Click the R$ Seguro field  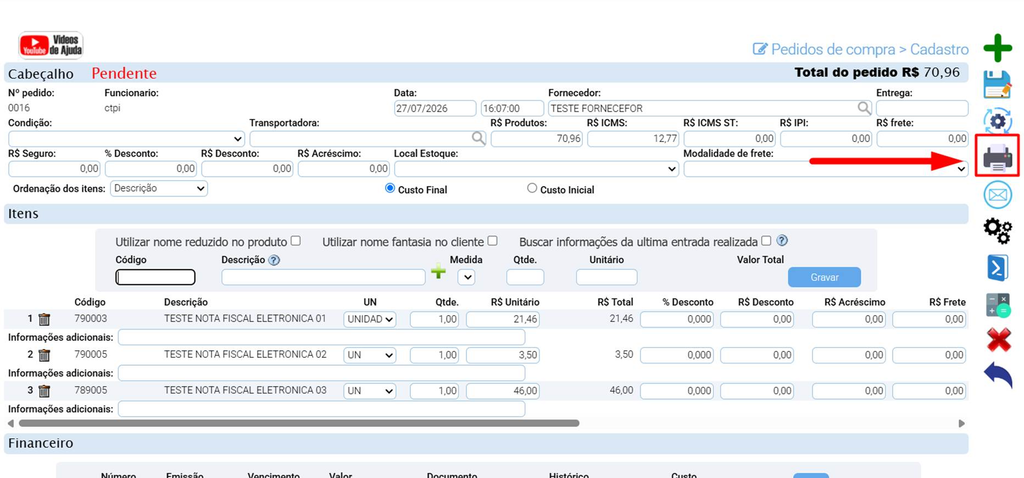click(x=54, y=169)
